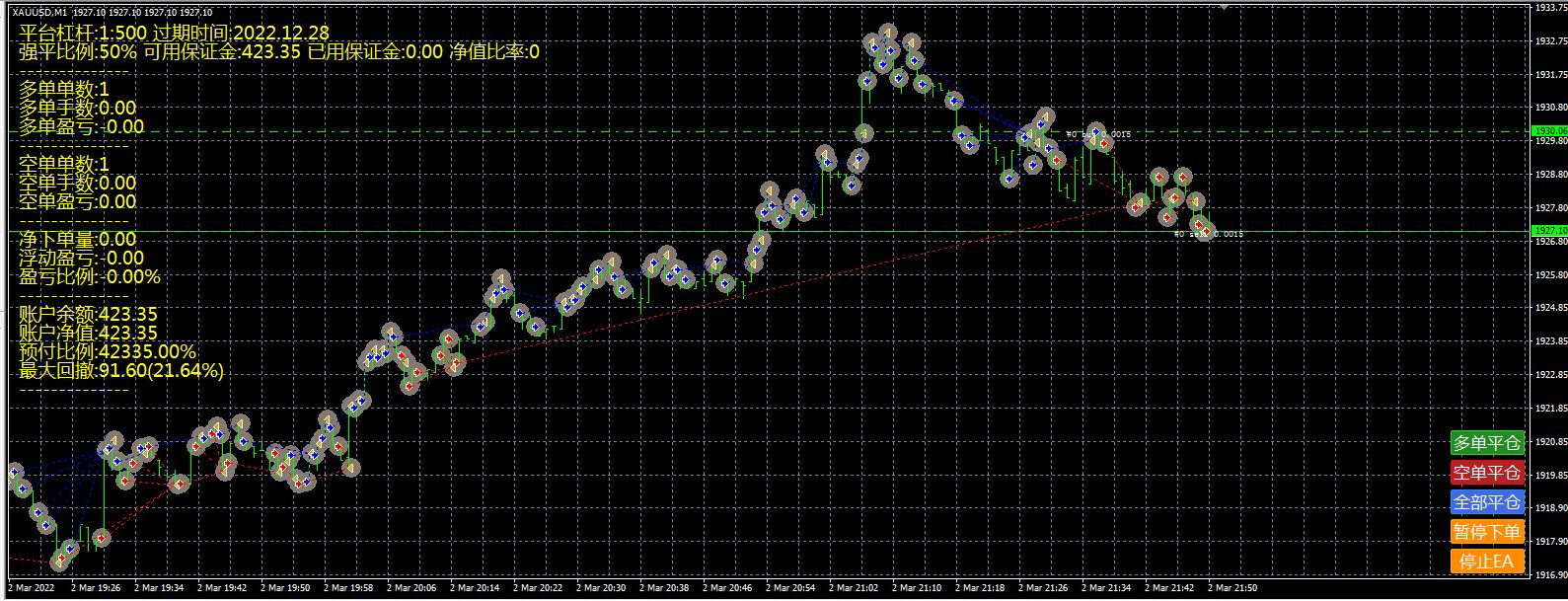Click the '2 Mar 20:30' time axis label

pyautogui.click(x=600, y=587)
